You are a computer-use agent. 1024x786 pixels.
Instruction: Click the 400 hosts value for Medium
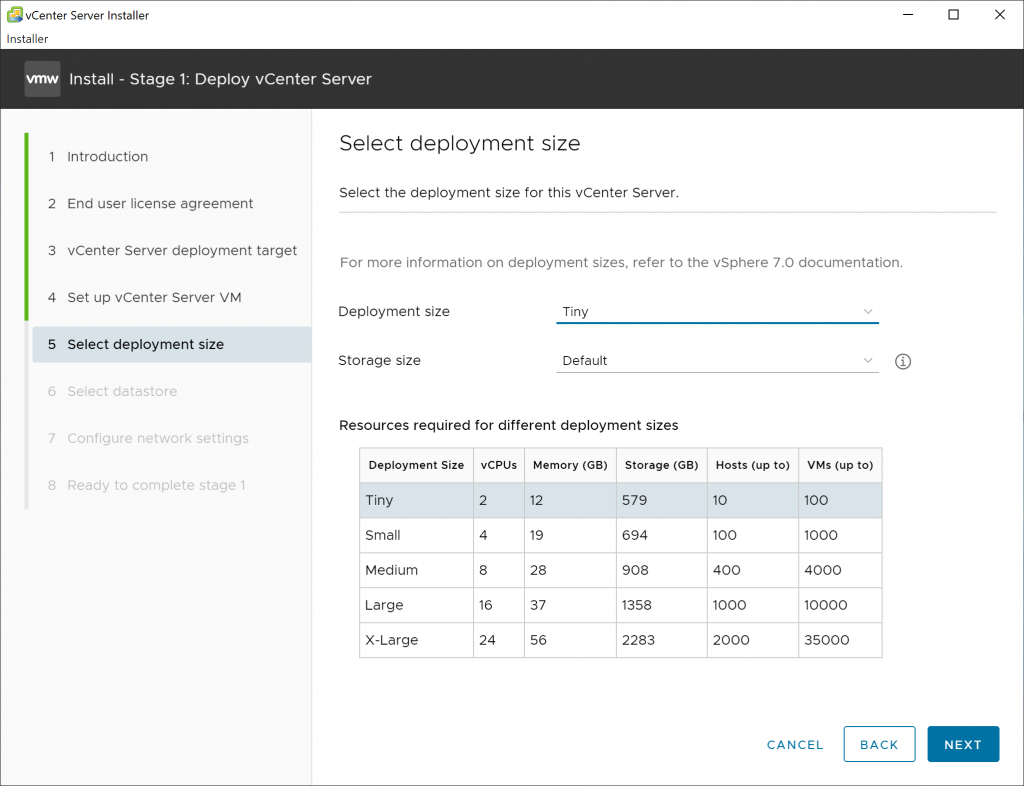pyautogui.click(x=726, y=570)
